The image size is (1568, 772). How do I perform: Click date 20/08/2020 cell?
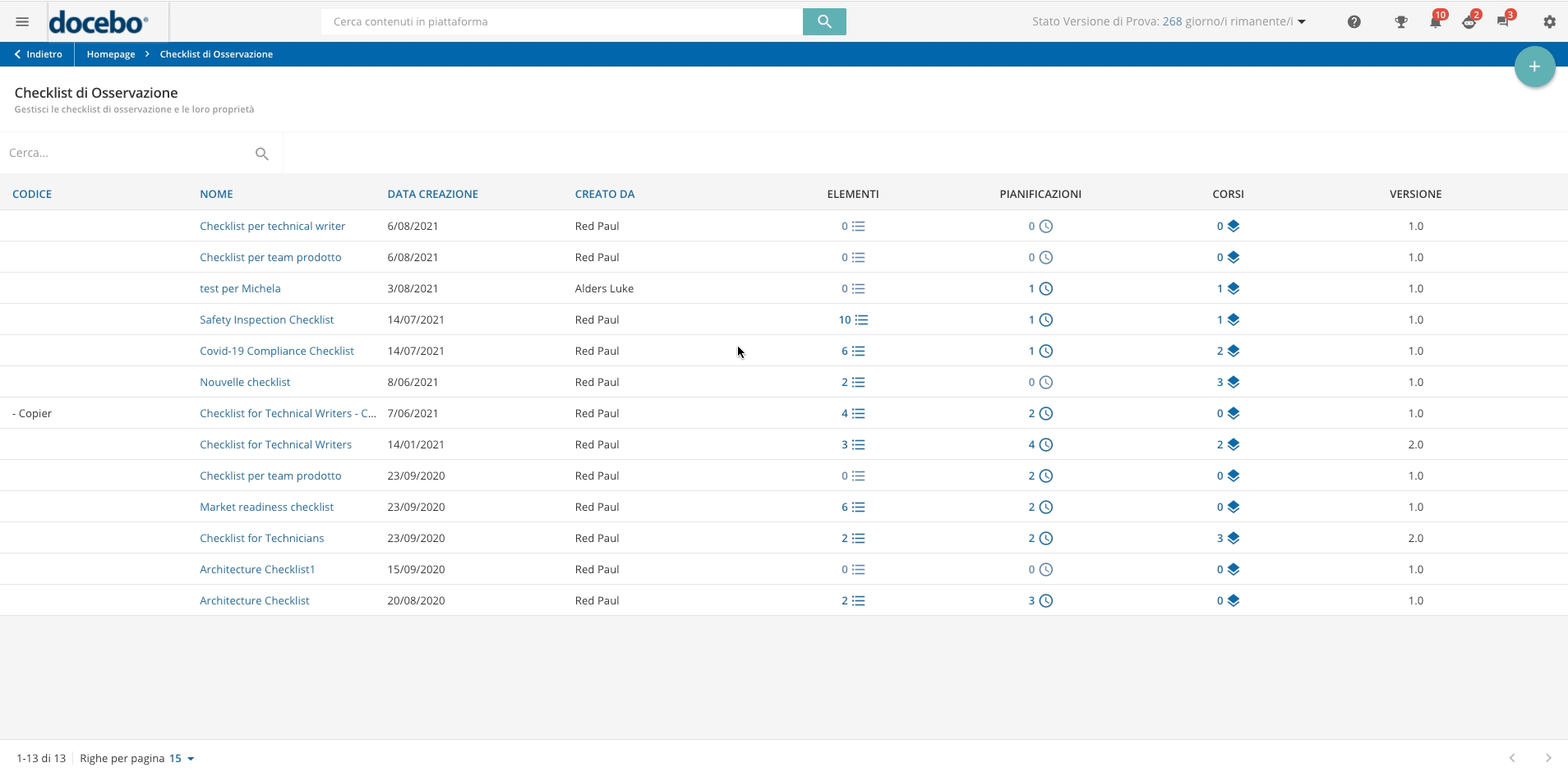pyautogui.click(x=416, y=601)
